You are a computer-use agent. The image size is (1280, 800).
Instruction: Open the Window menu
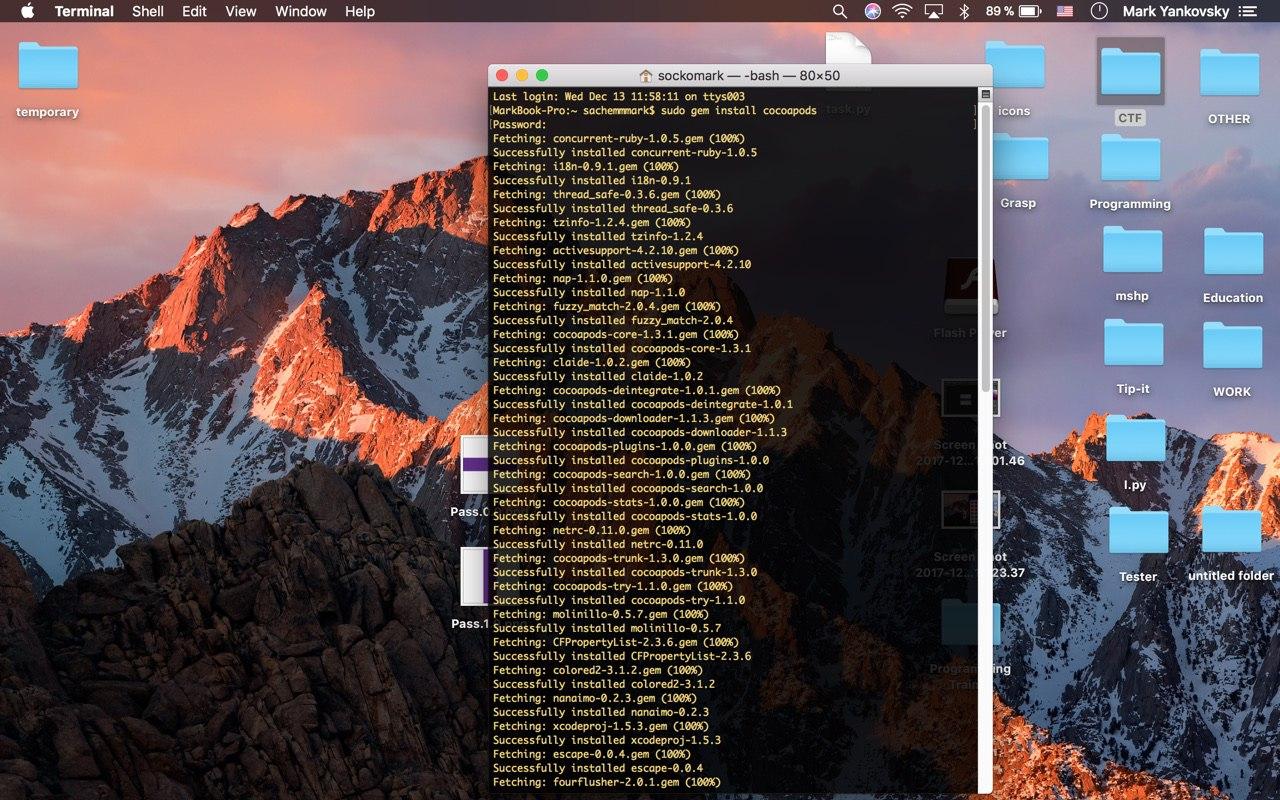(x=300, y=11)
